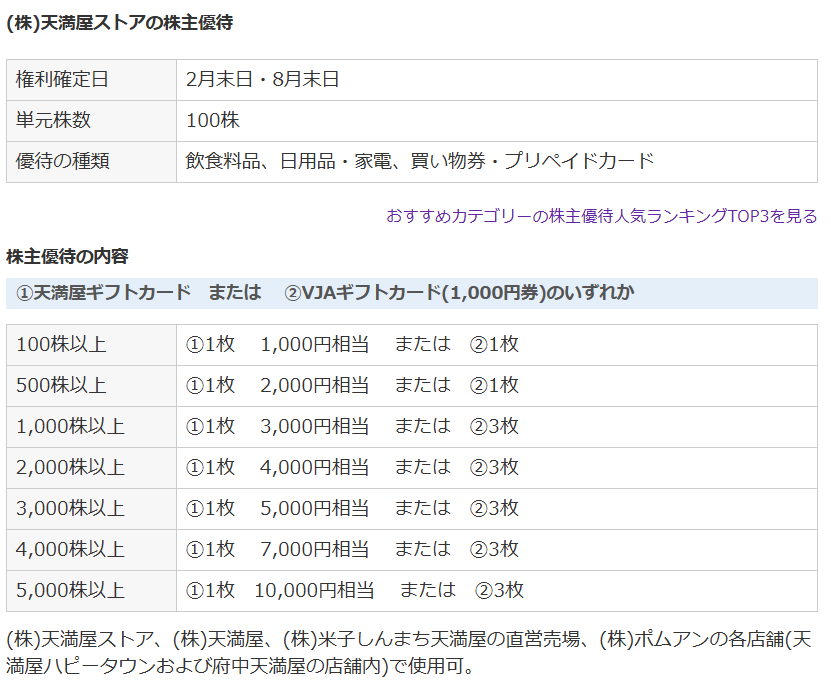This screenshot has height=685, width=831.
Task: Click the blue banner ①天満屋ギフトカード または ②VJAギフトカード
Action: (x=412, y=293)
